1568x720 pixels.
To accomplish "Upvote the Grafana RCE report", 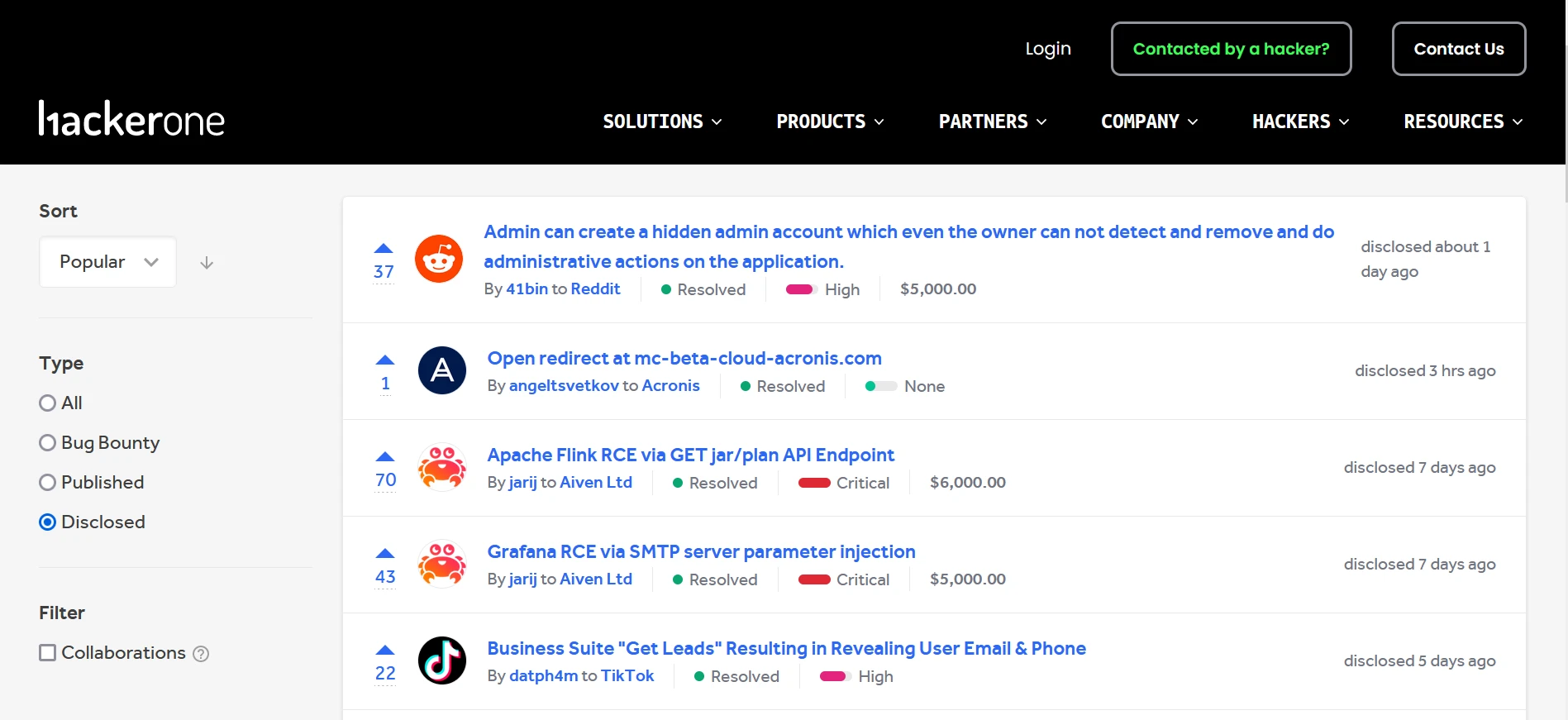I will [385, 553].
